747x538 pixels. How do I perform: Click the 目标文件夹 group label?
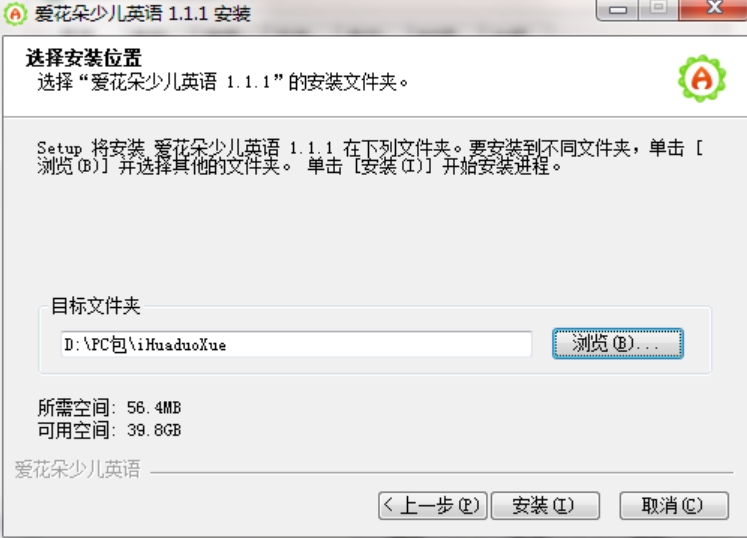pyautogui.click(x=96, y=306)
